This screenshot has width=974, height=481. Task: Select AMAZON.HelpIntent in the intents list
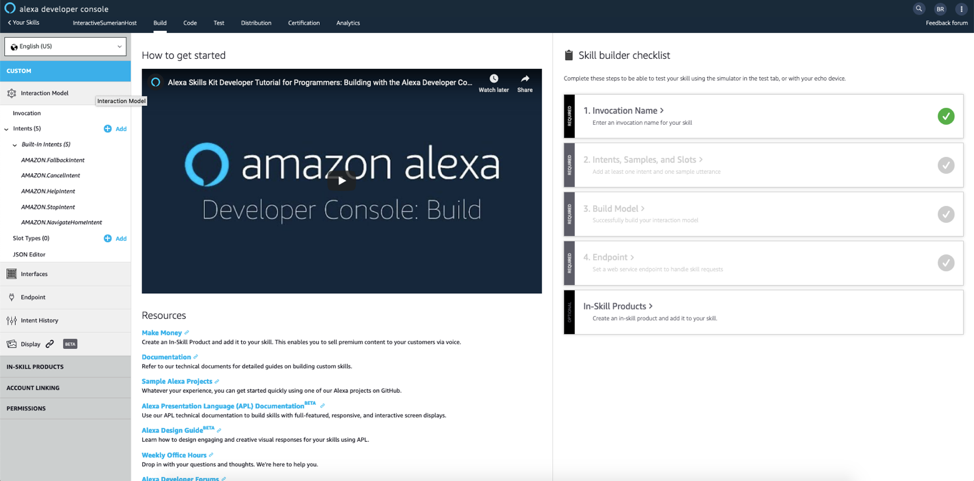coord(48,191)
